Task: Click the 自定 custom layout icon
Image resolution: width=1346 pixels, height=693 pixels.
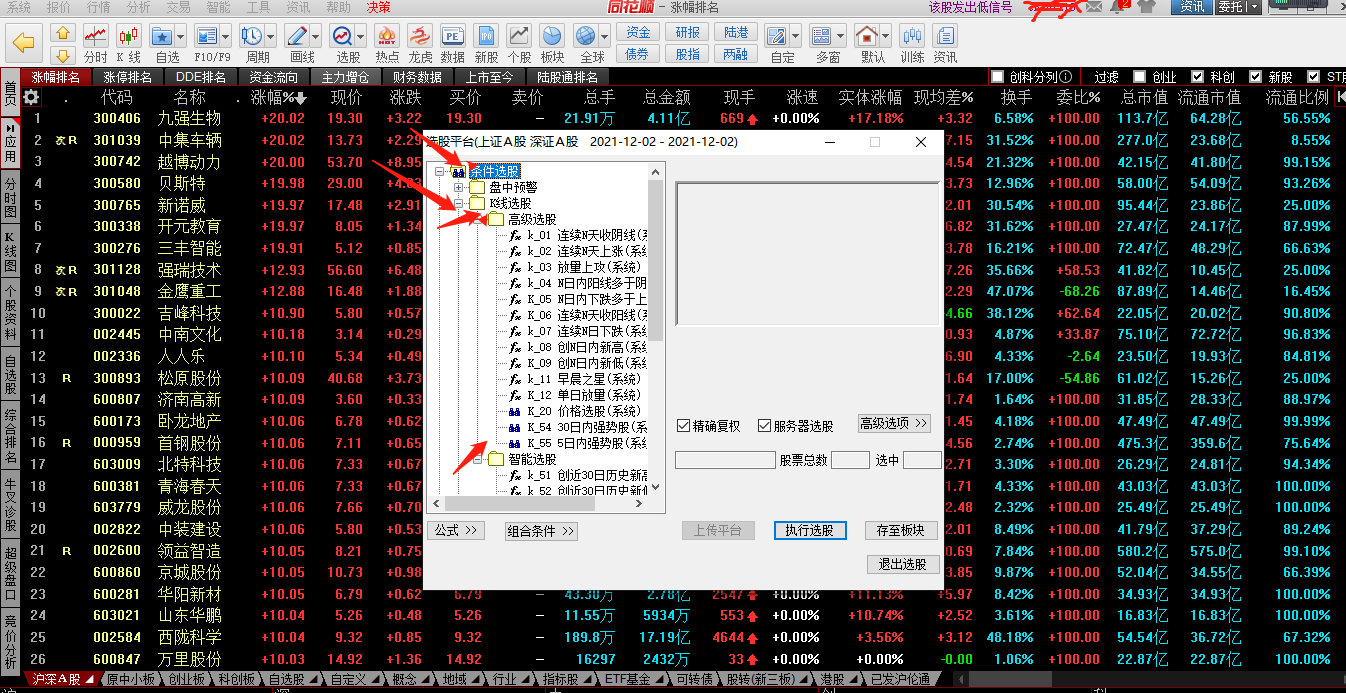Action: pyautogui.click(x=777, y=36)
